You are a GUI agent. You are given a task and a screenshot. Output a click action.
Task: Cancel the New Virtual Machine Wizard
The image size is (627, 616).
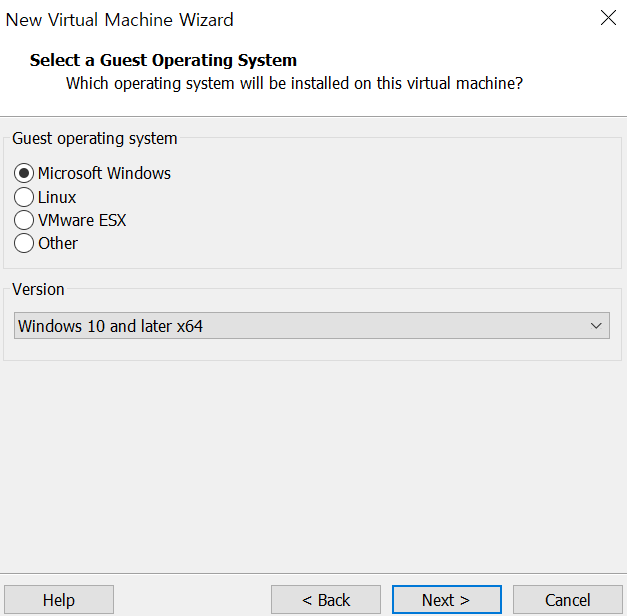click(567, 600)
